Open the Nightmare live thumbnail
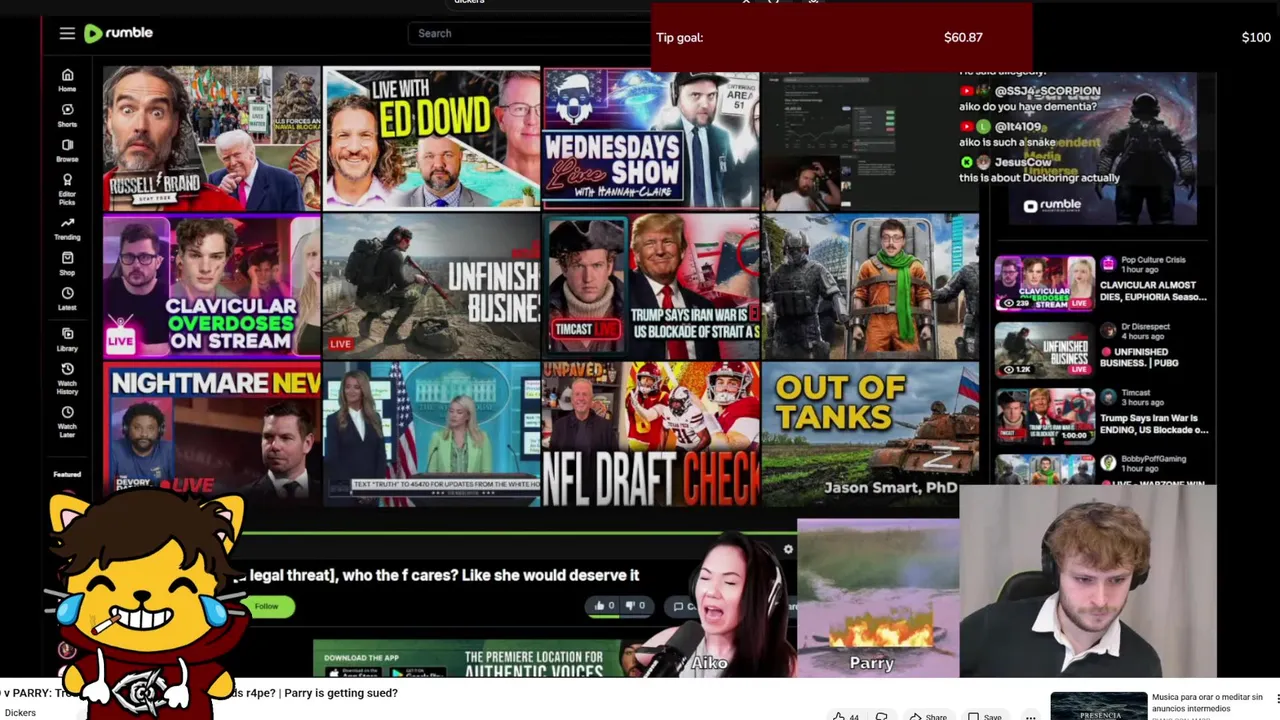The width and height of the screenshot is (1280, 720). click(211, 432)
